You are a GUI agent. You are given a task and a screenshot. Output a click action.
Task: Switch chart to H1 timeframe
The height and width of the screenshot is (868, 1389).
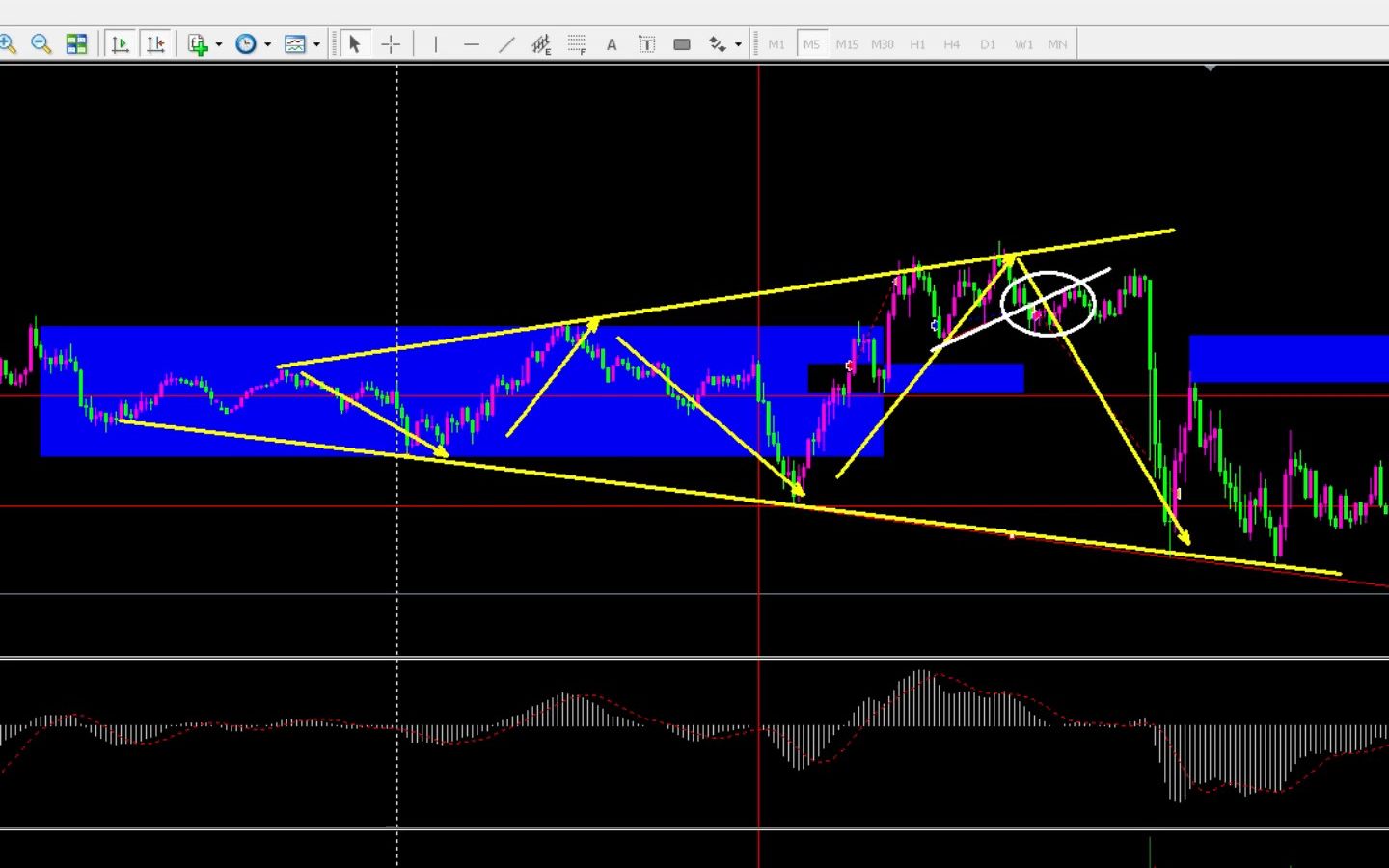(917, 44)
